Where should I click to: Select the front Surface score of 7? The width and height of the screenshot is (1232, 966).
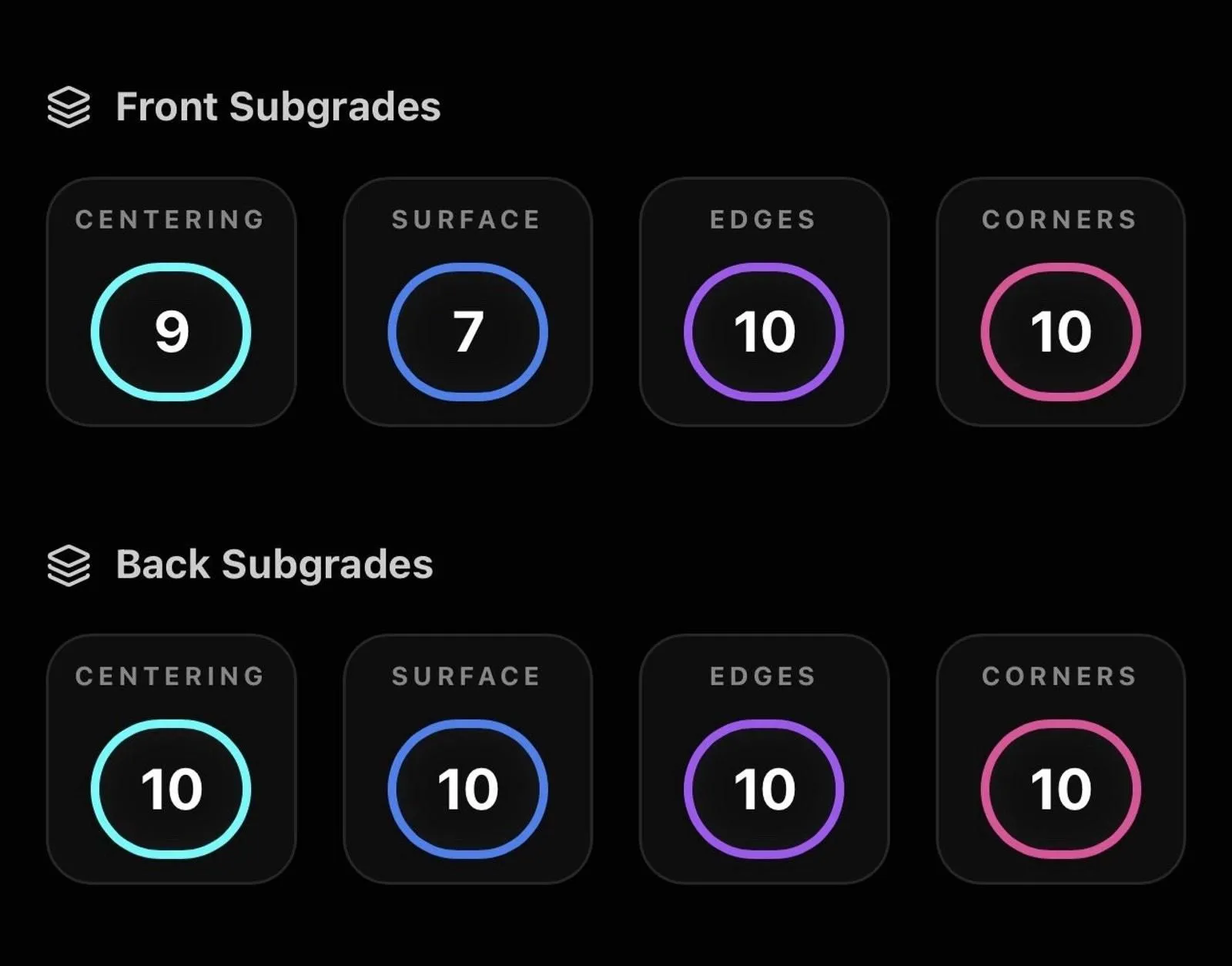(467, 332)
